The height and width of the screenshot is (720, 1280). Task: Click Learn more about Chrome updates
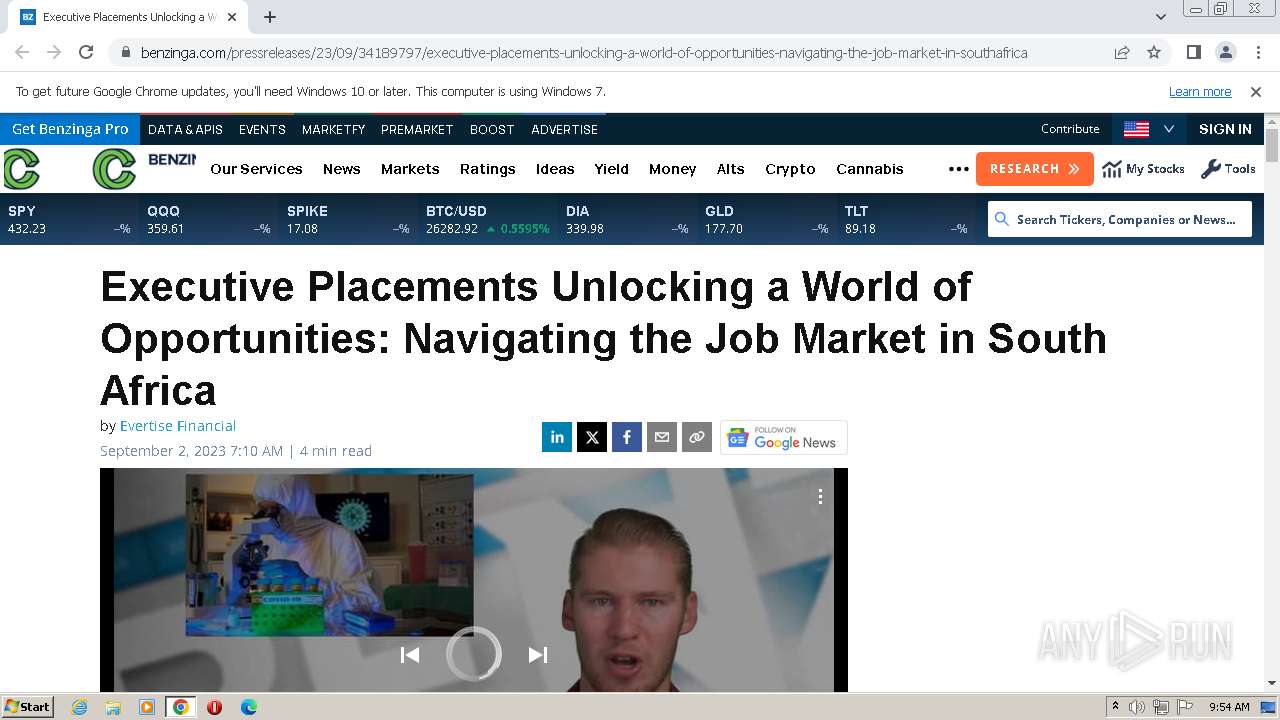pyautogui.click(x=1200, y=91)
